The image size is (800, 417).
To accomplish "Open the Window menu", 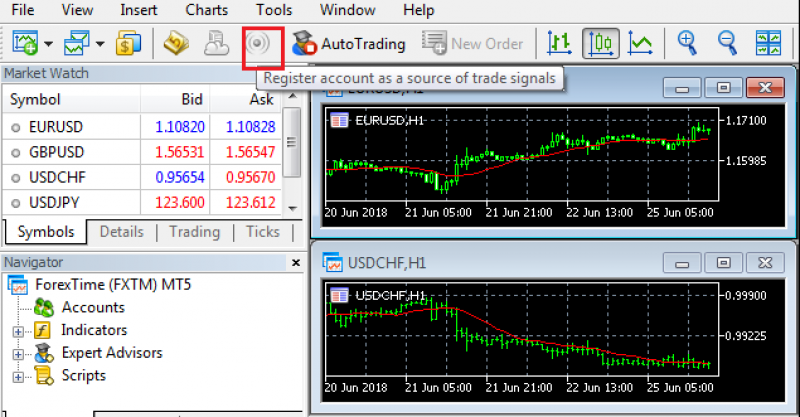I will pos(347,10).
